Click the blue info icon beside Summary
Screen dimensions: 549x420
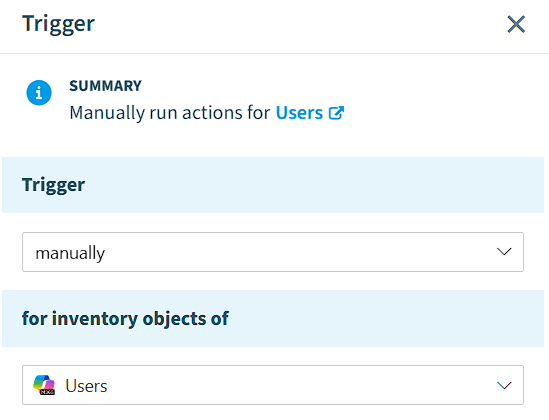pyautogui.click(x=39, y=93)
